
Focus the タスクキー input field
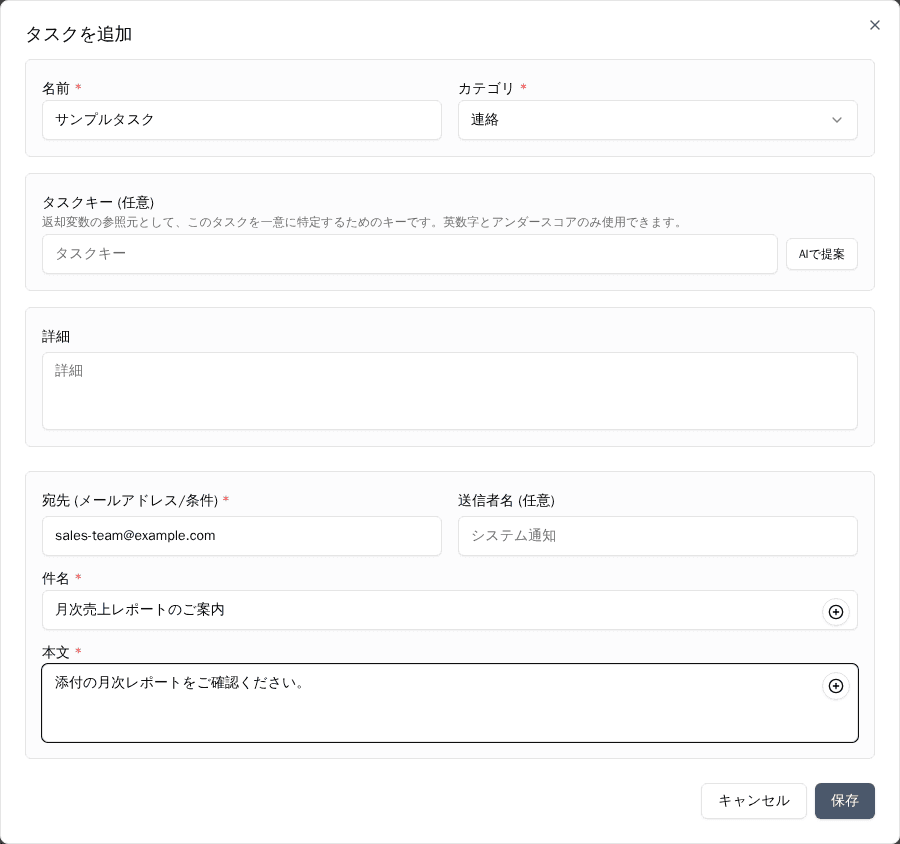pyautogui.click(x=409, y=254)
